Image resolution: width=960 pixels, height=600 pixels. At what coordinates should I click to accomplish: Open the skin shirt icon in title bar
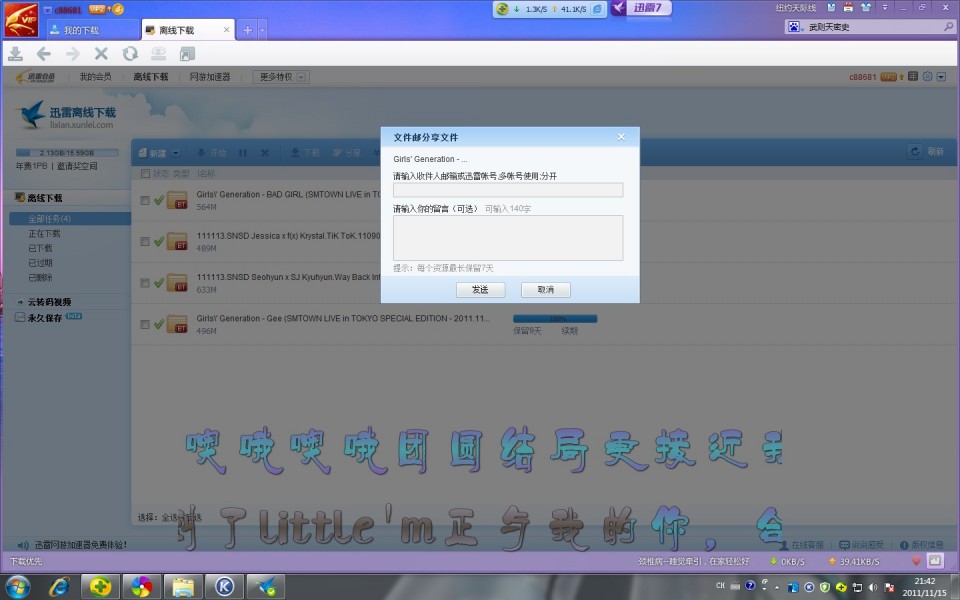[866, 7]
